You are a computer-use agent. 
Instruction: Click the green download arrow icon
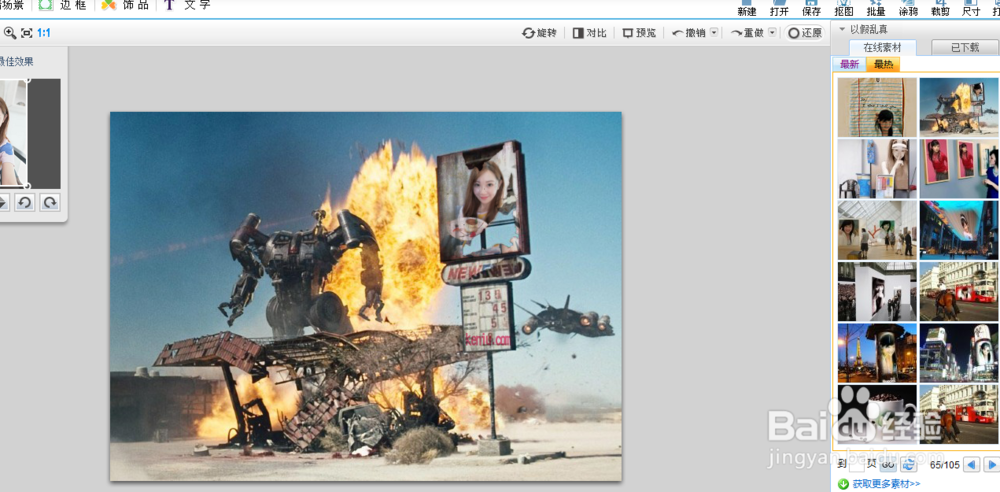click(x=843, y=484)
